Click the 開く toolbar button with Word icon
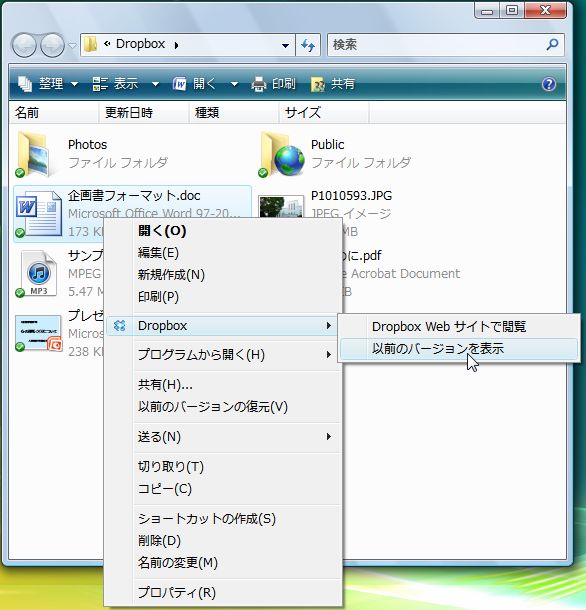The width and height of the screenshot is (586, 610). (x=194, y=84)
